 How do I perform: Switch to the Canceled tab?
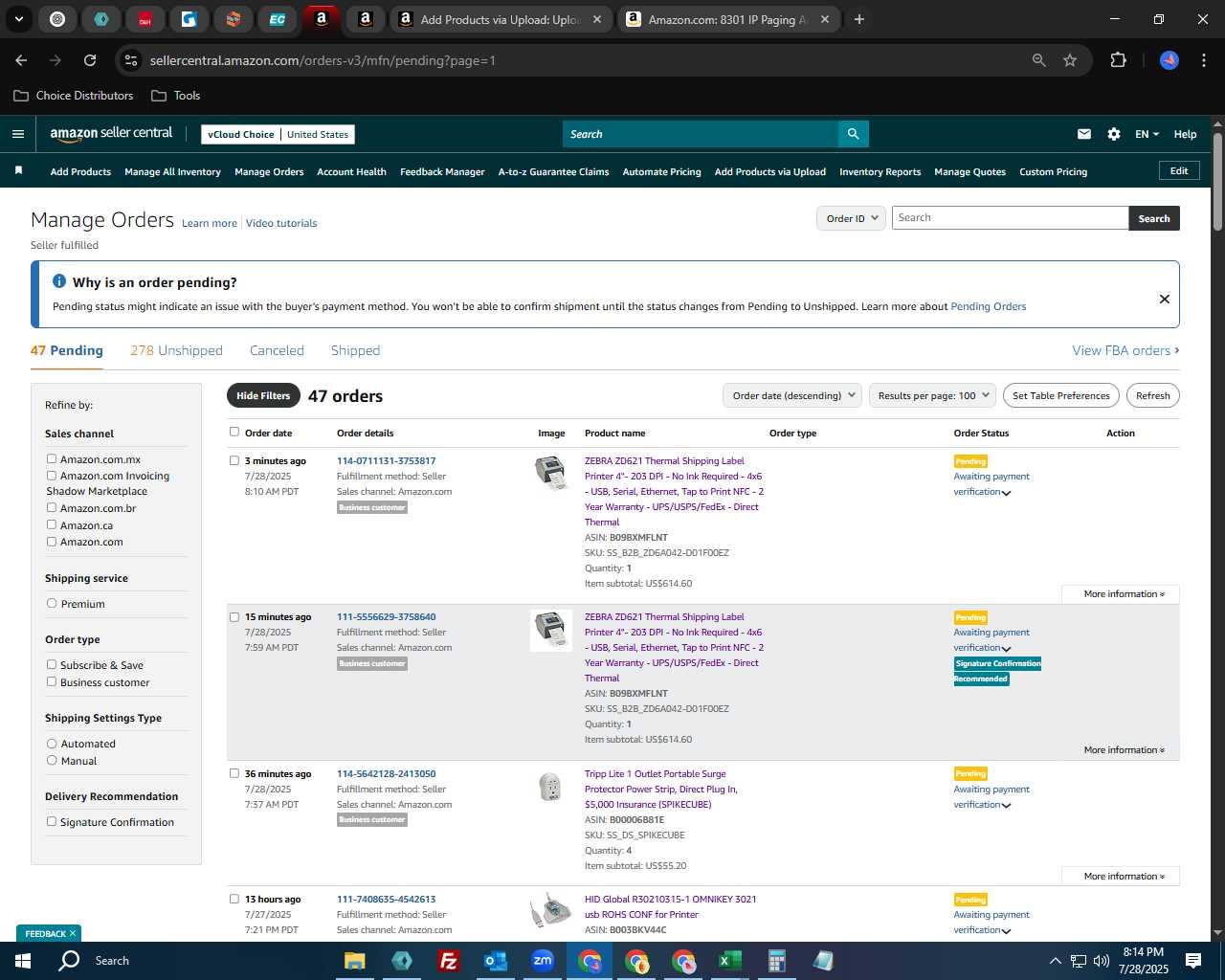point(277,350)
